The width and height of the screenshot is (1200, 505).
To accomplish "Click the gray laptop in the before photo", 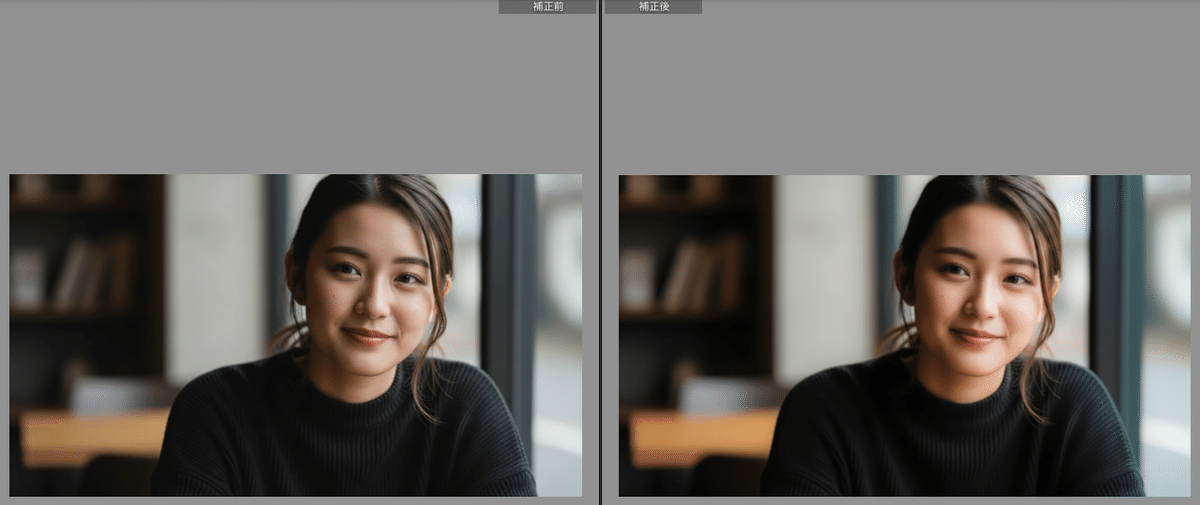I will coord(118,396).
